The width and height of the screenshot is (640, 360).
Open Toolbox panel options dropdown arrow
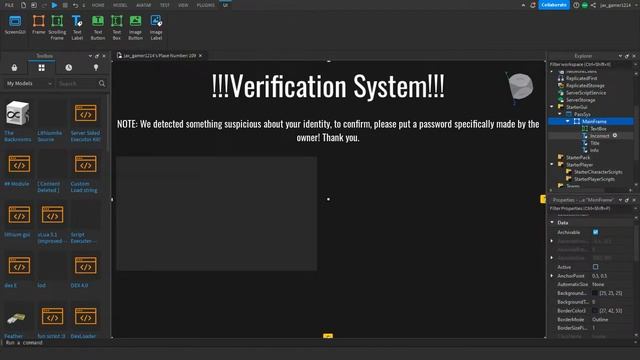[x=90, y=56]
